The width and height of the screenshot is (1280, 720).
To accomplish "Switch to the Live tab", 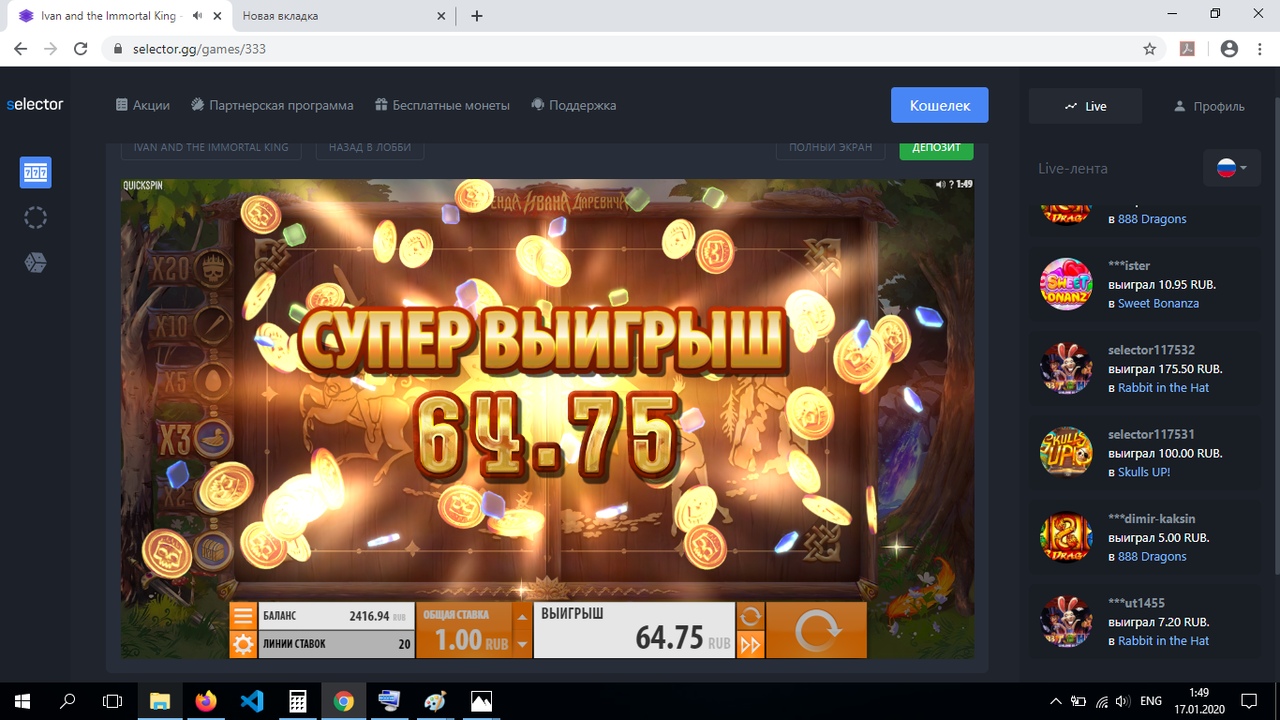I will point(1086,106).
